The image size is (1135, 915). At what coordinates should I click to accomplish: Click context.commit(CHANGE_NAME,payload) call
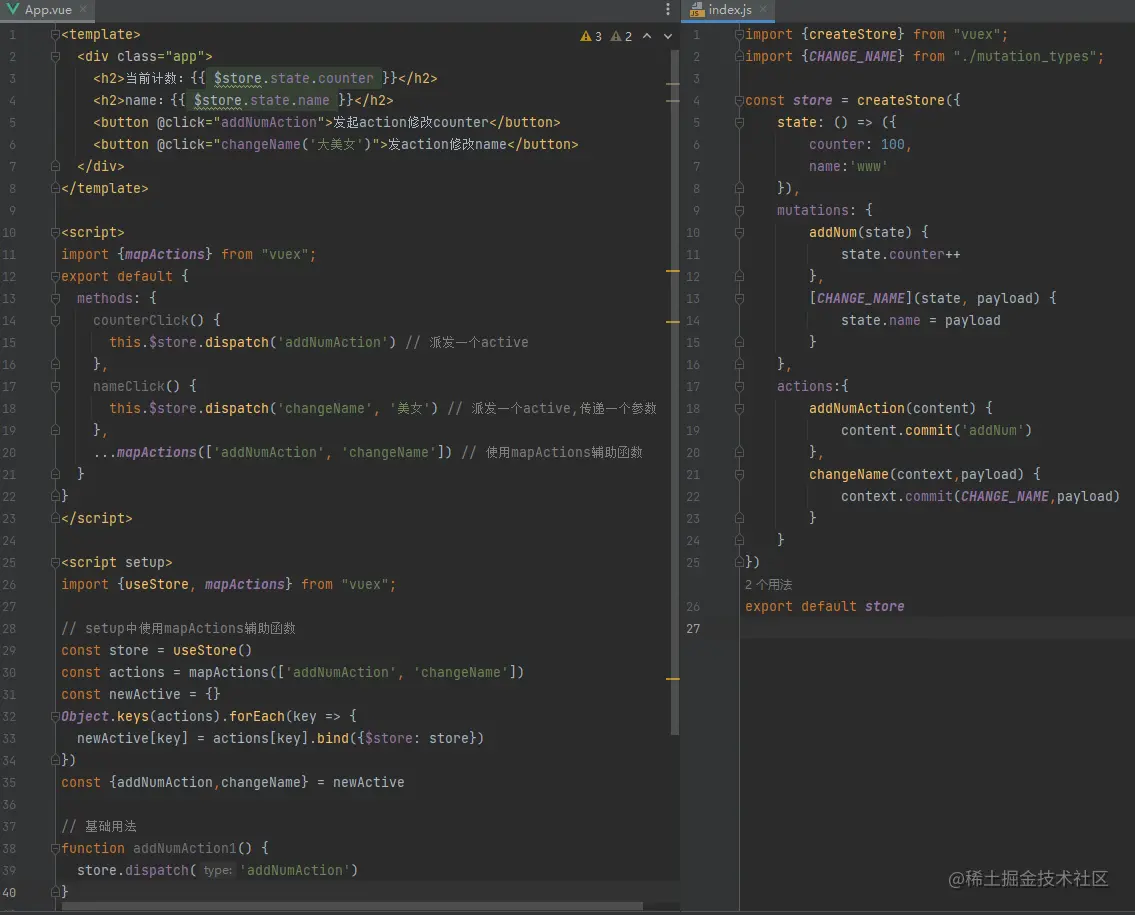(x=980, y=496)
